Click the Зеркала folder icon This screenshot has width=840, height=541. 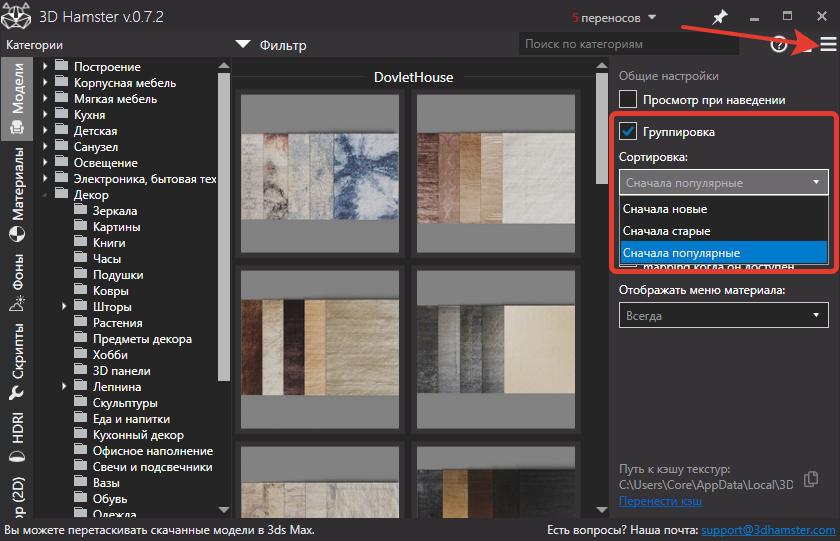80,209
